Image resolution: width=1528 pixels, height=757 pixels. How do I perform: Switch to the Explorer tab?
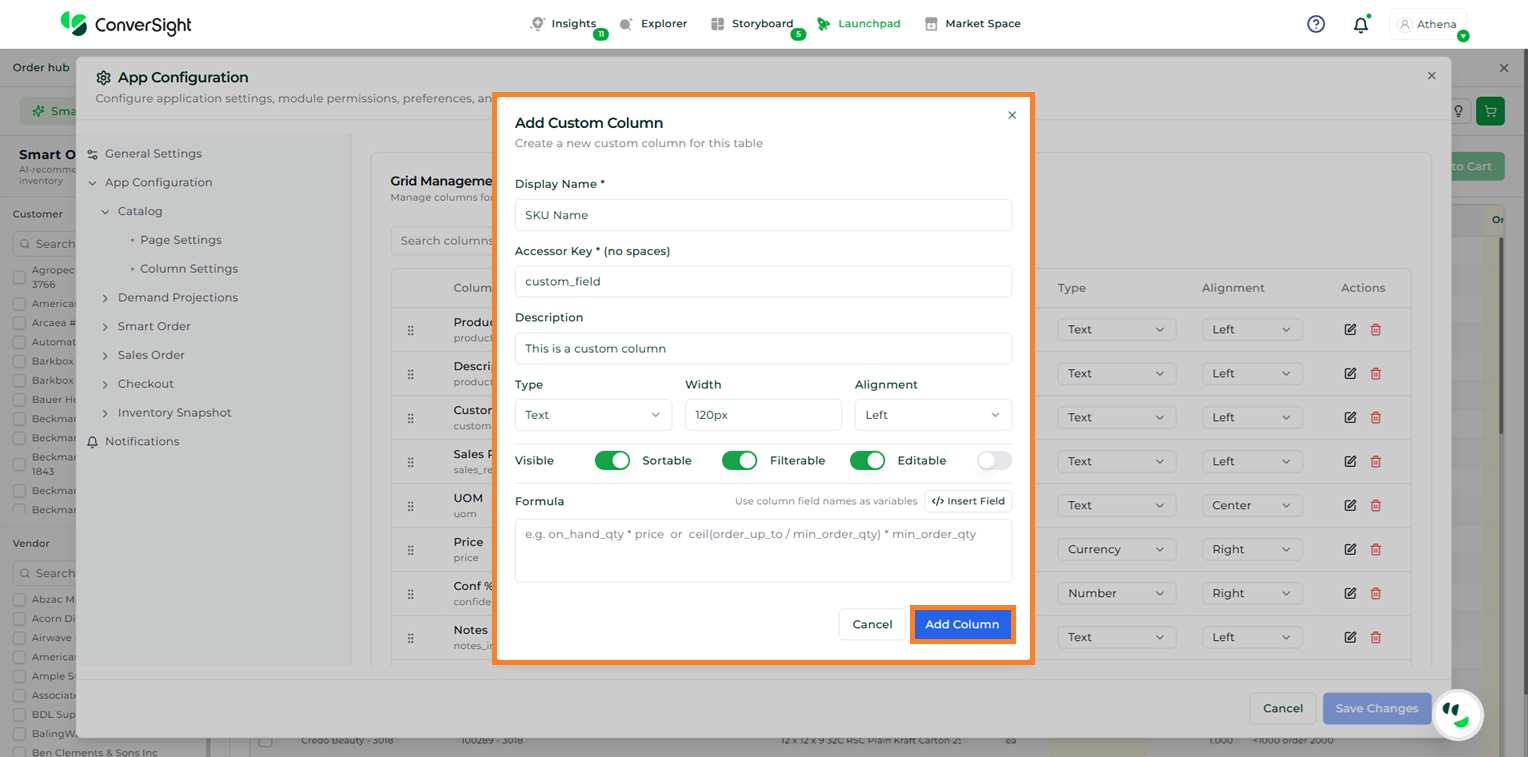pyautogui.click(x=654, y=24)
